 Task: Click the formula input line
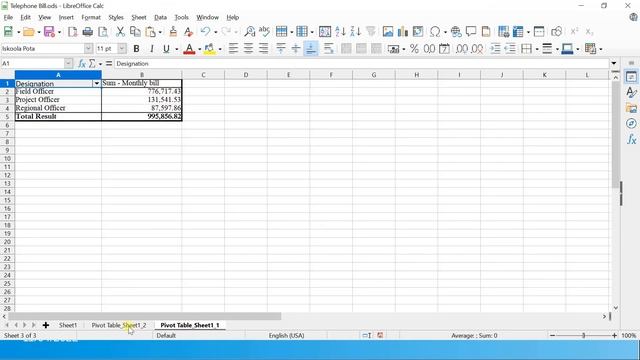362,64
